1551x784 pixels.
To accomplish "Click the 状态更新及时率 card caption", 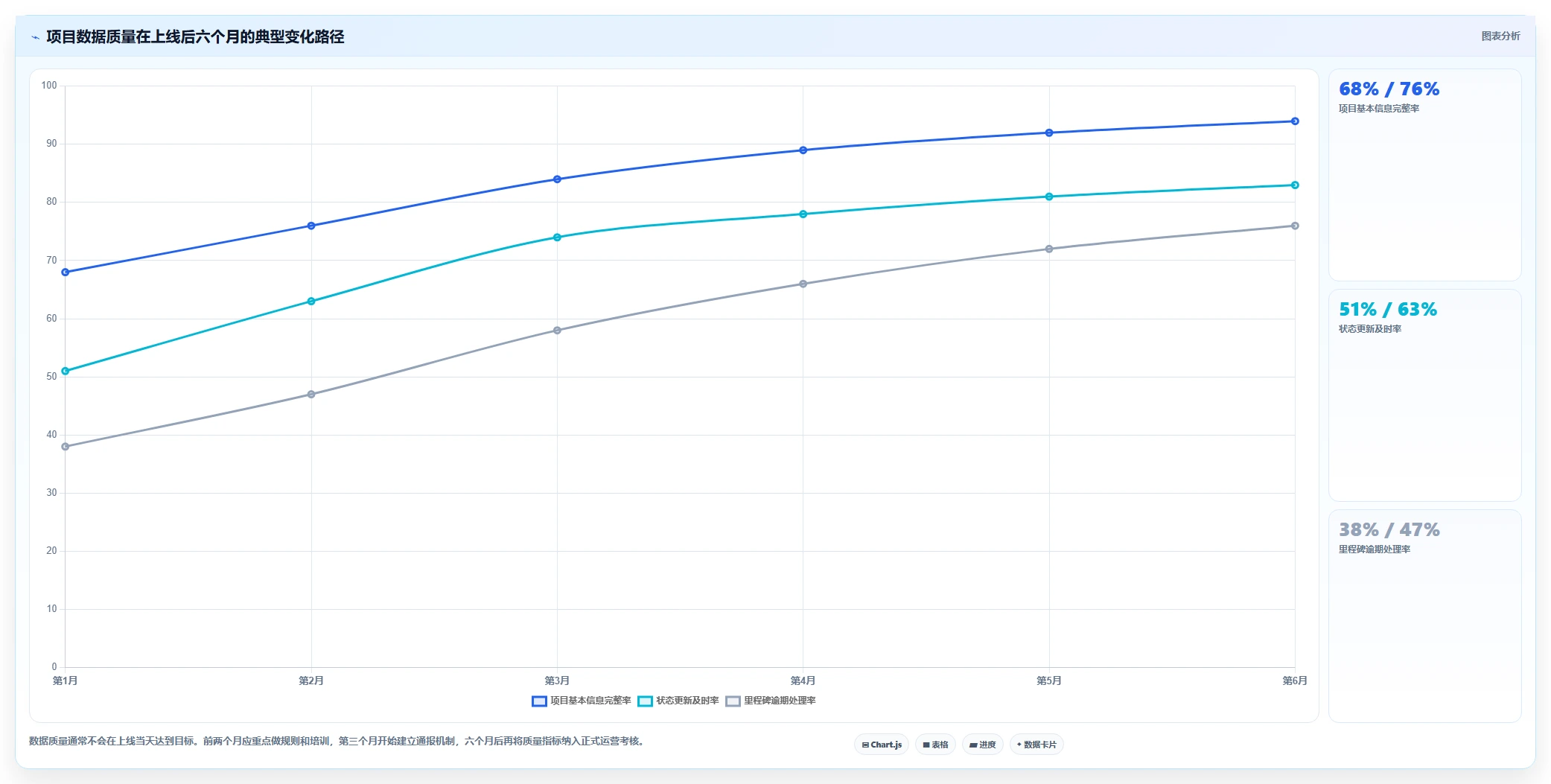I will 1370,329.
